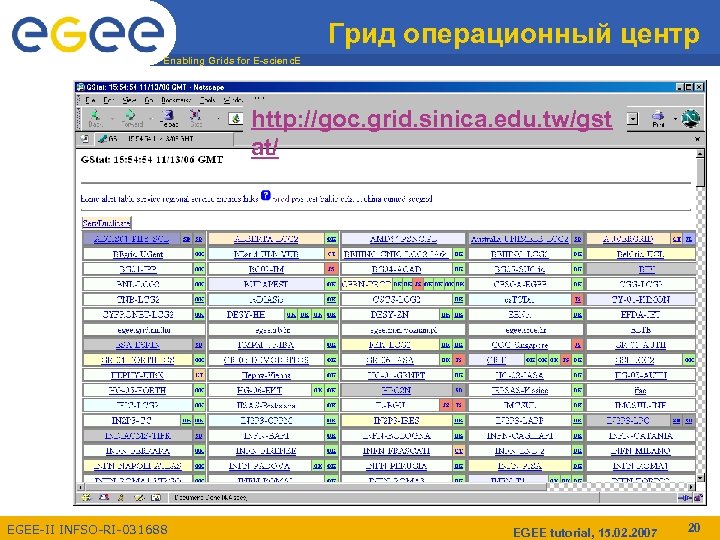Select the GStat browser tab
Screen dimensions: 720x540
165,139
